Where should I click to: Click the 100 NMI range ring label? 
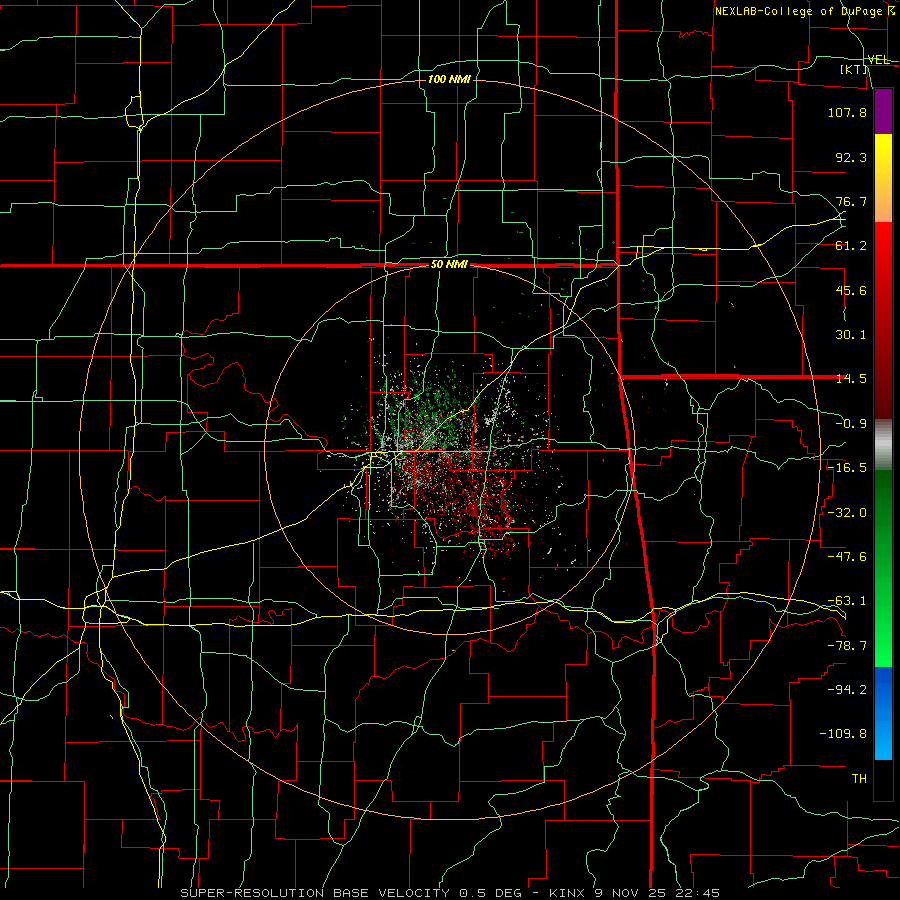coord(449,79)
